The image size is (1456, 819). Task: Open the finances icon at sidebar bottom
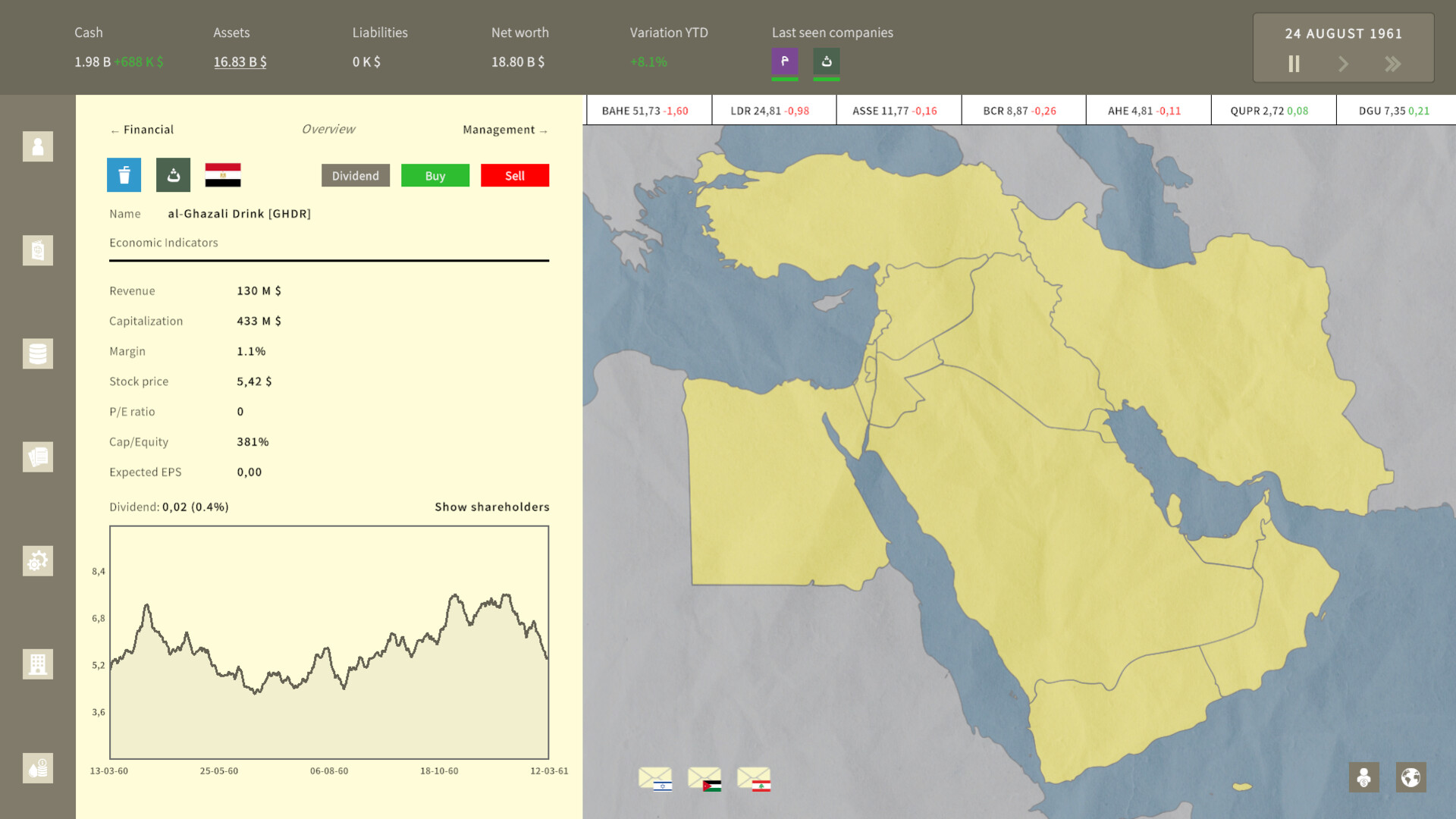click(x=37, y=767)
